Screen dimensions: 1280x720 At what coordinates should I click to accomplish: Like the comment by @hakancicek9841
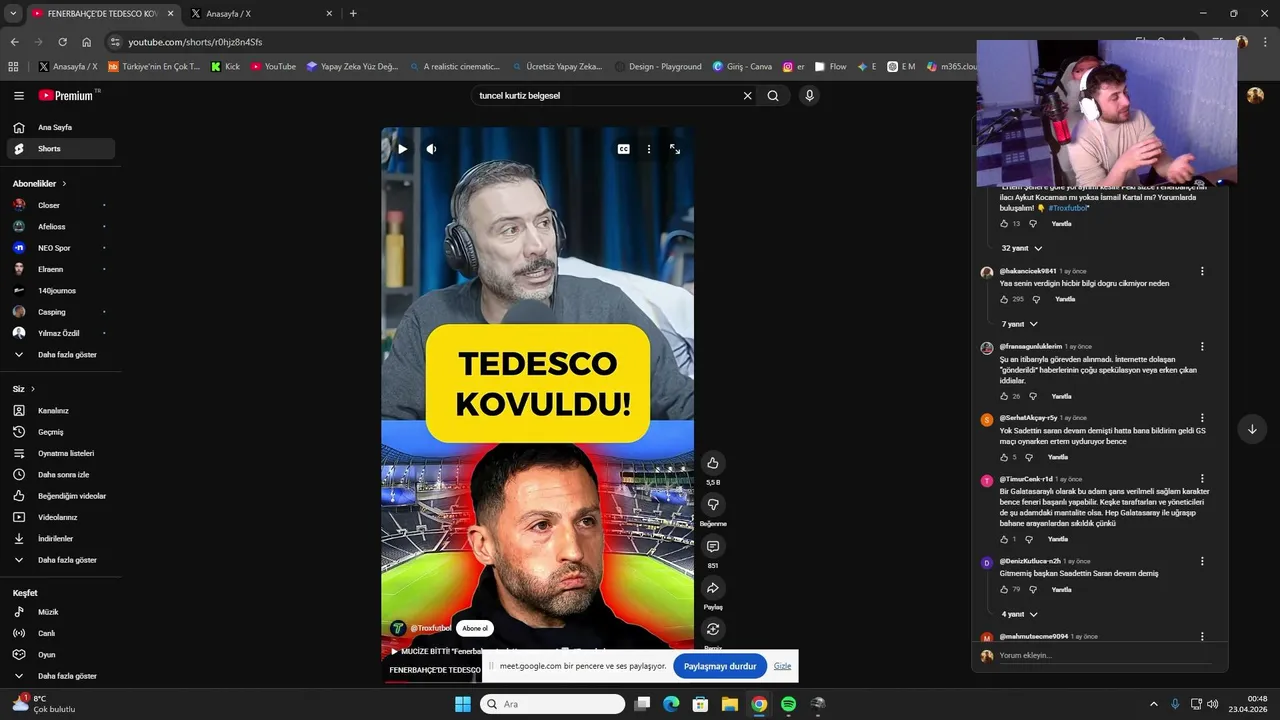(x=1005, y=299)
